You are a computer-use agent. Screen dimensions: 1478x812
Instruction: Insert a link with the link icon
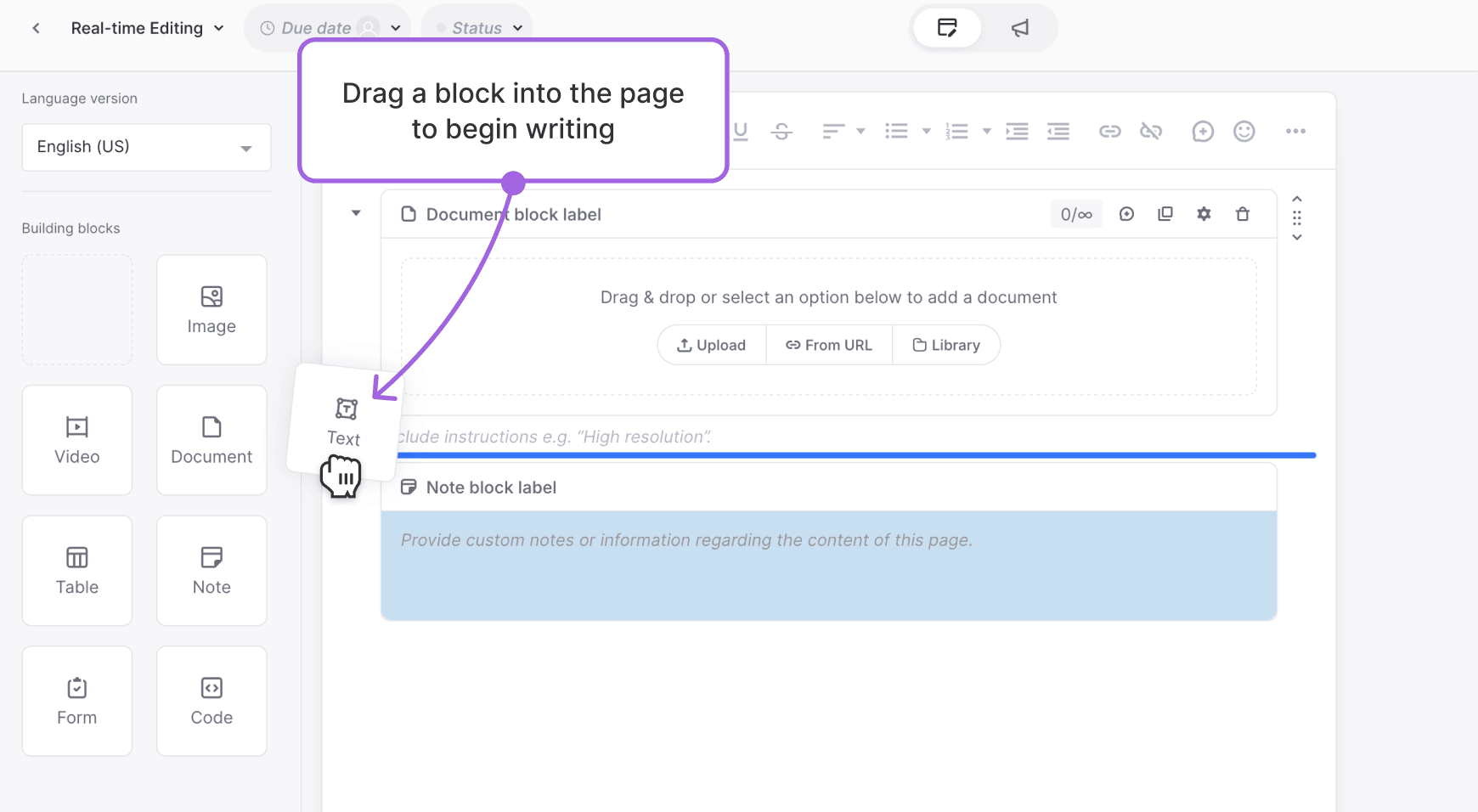click(1110, 131)
